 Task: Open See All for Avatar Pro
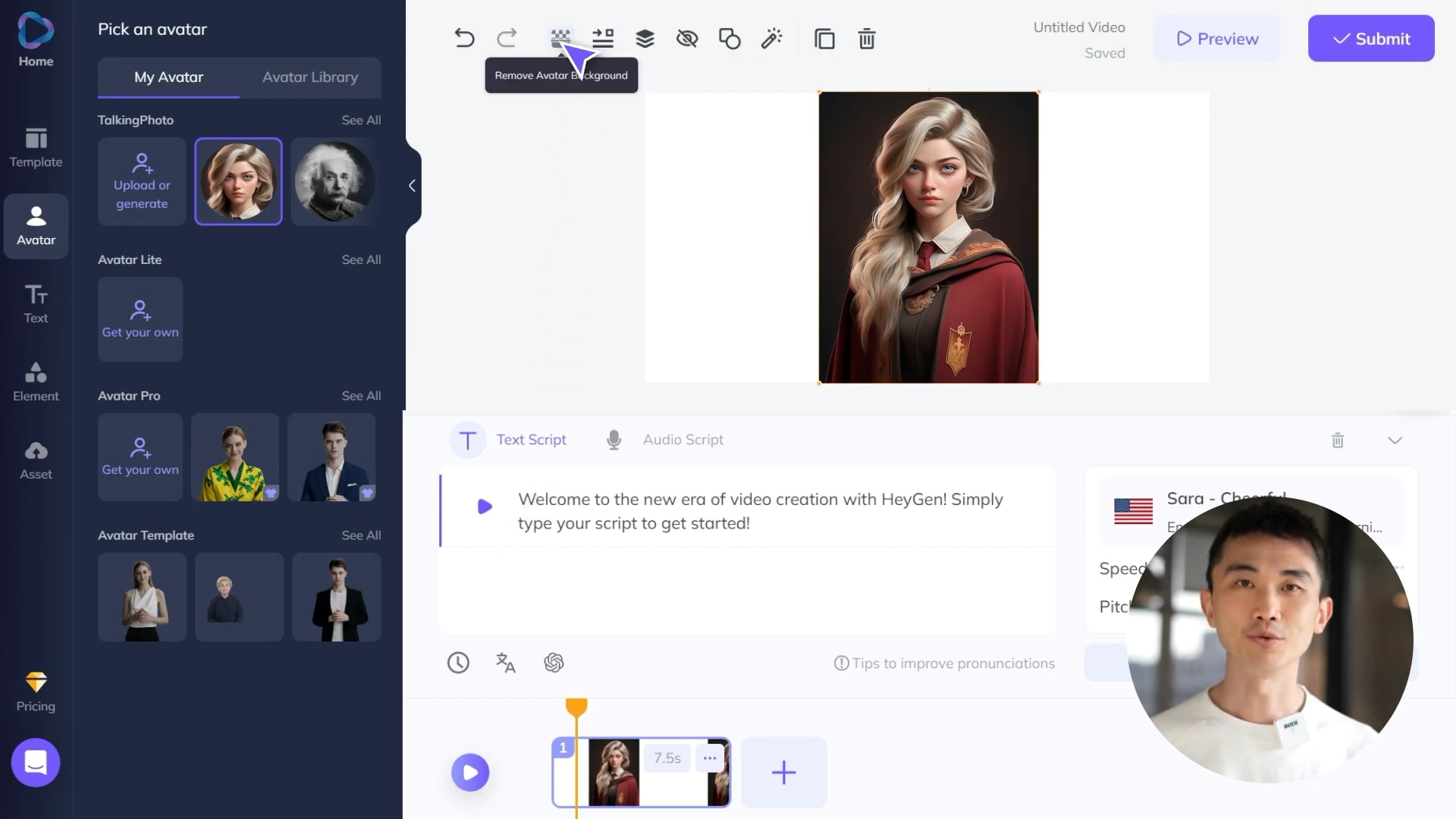(362, 395)
